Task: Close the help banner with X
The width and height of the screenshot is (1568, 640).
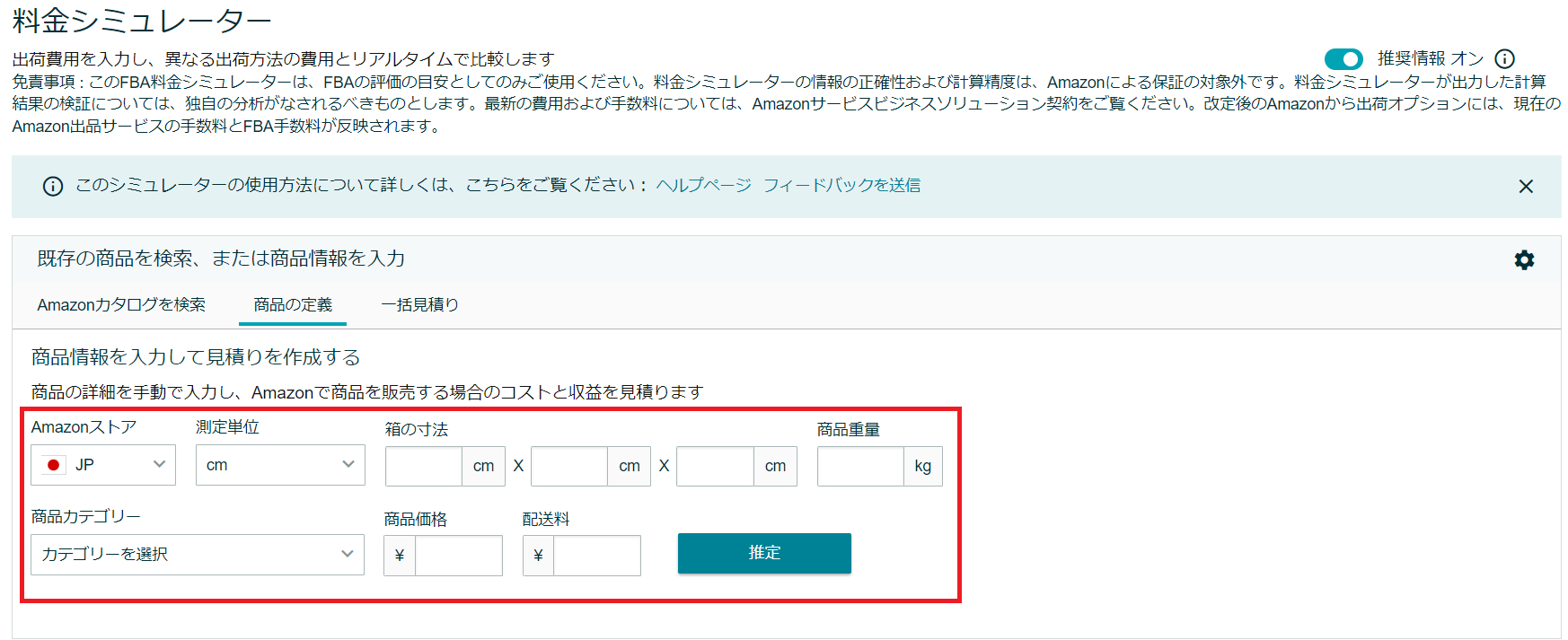Action: (x=1526, y=186)
